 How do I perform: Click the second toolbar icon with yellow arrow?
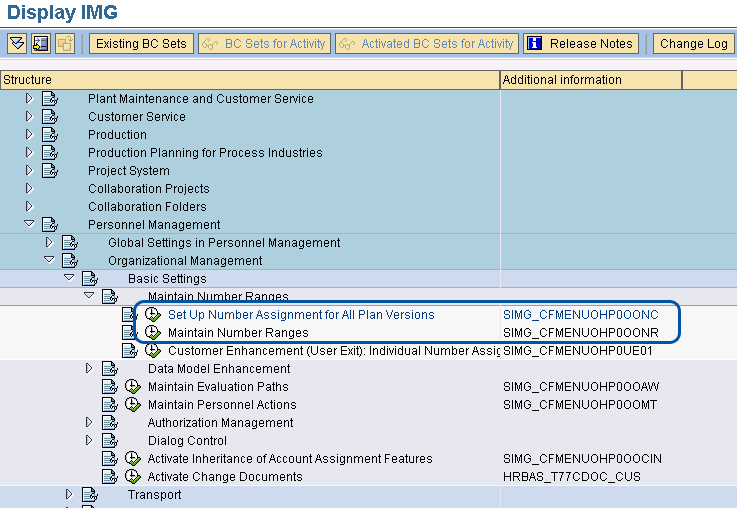pos(41,44)
